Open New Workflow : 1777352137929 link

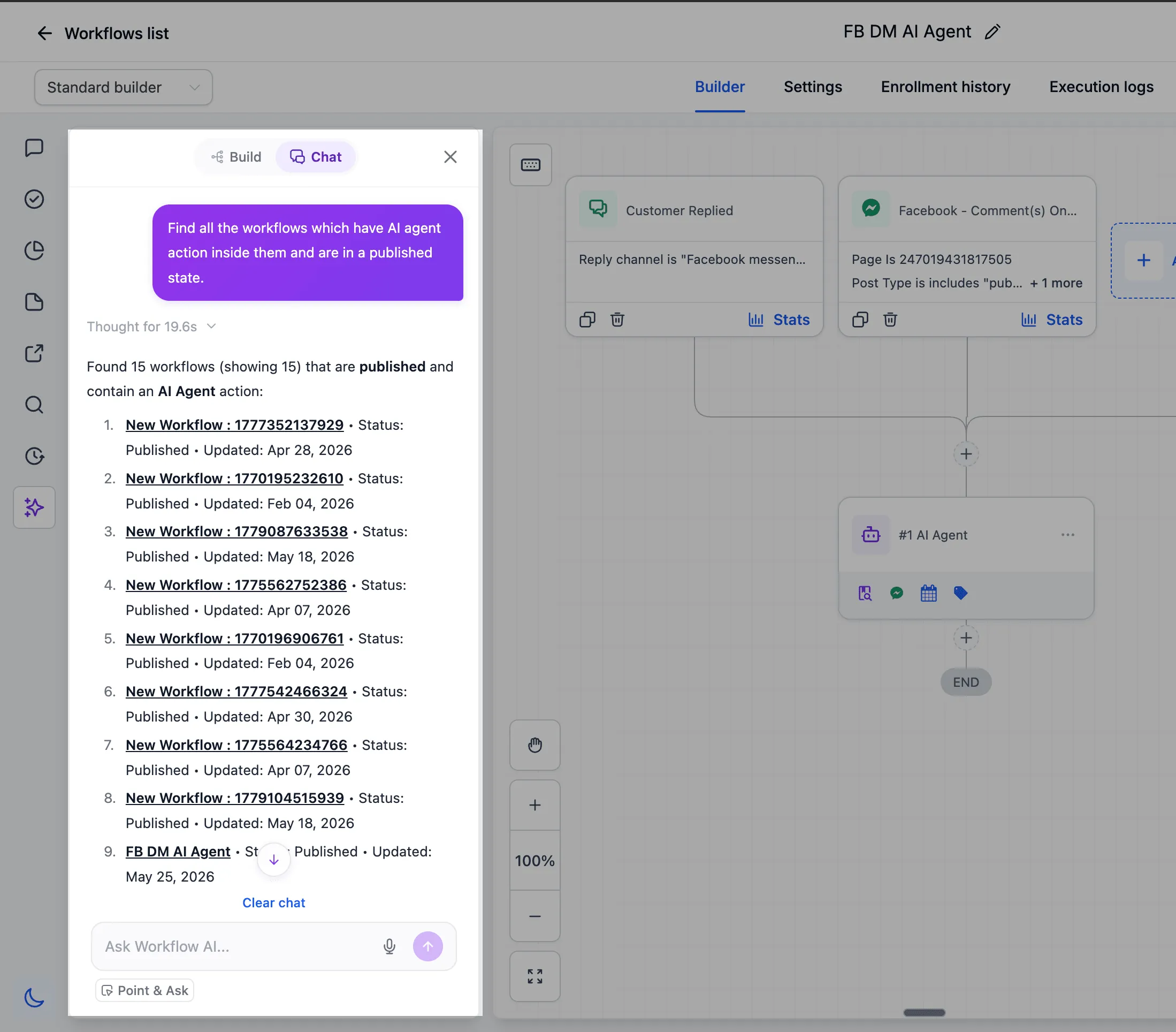[x=235, y=425]
